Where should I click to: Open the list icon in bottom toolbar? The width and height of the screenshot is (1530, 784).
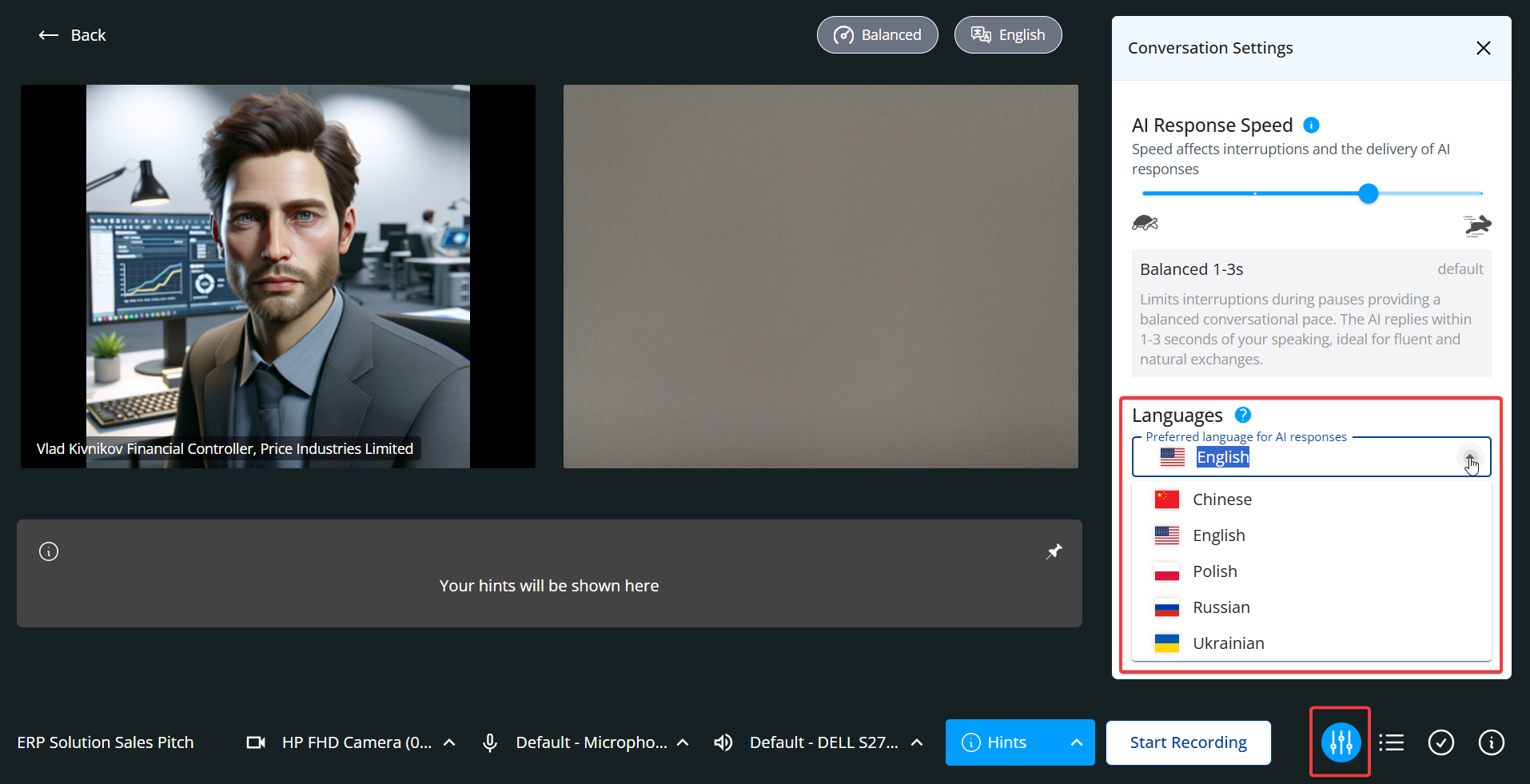click(x=1391, y=742)
